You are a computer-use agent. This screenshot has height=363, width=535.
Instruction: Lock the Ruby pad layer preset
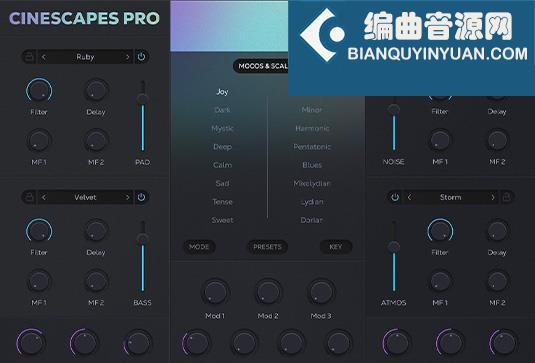pos(29,57)
